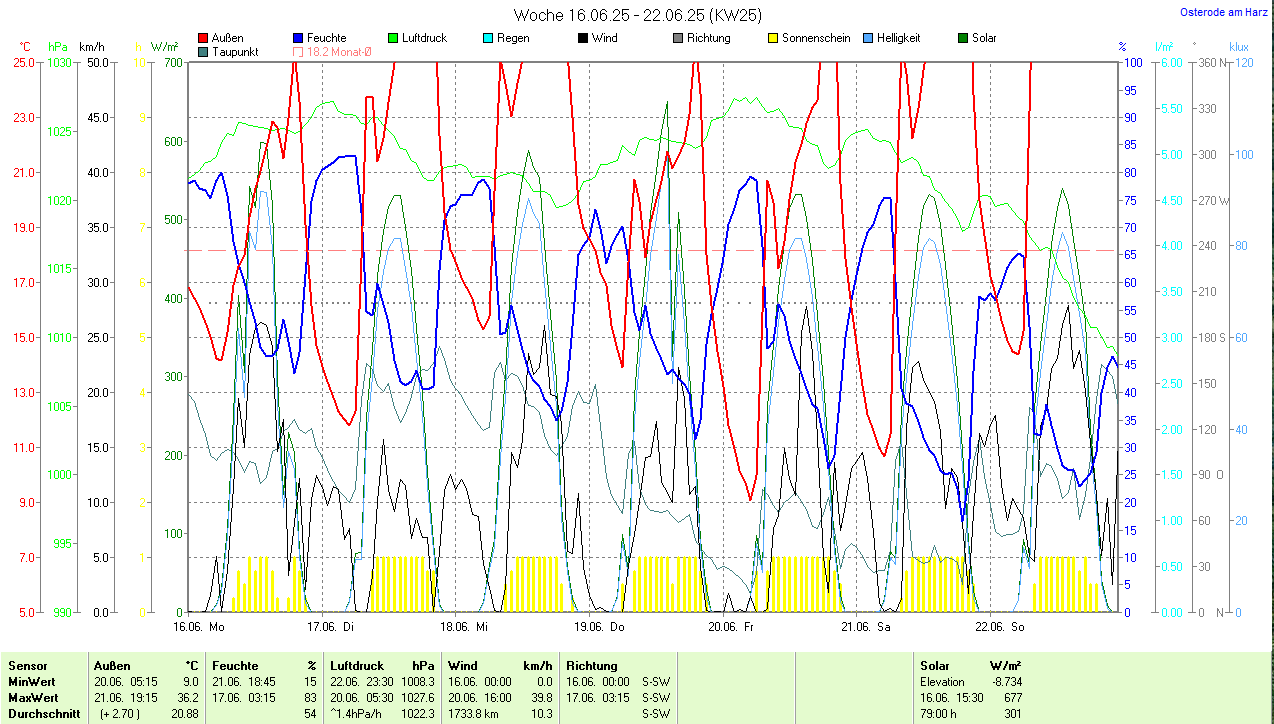The width and height of the screenshot is (1274, 724).
Task: Click the gray Richtung legend swatch
Action: 678,38
